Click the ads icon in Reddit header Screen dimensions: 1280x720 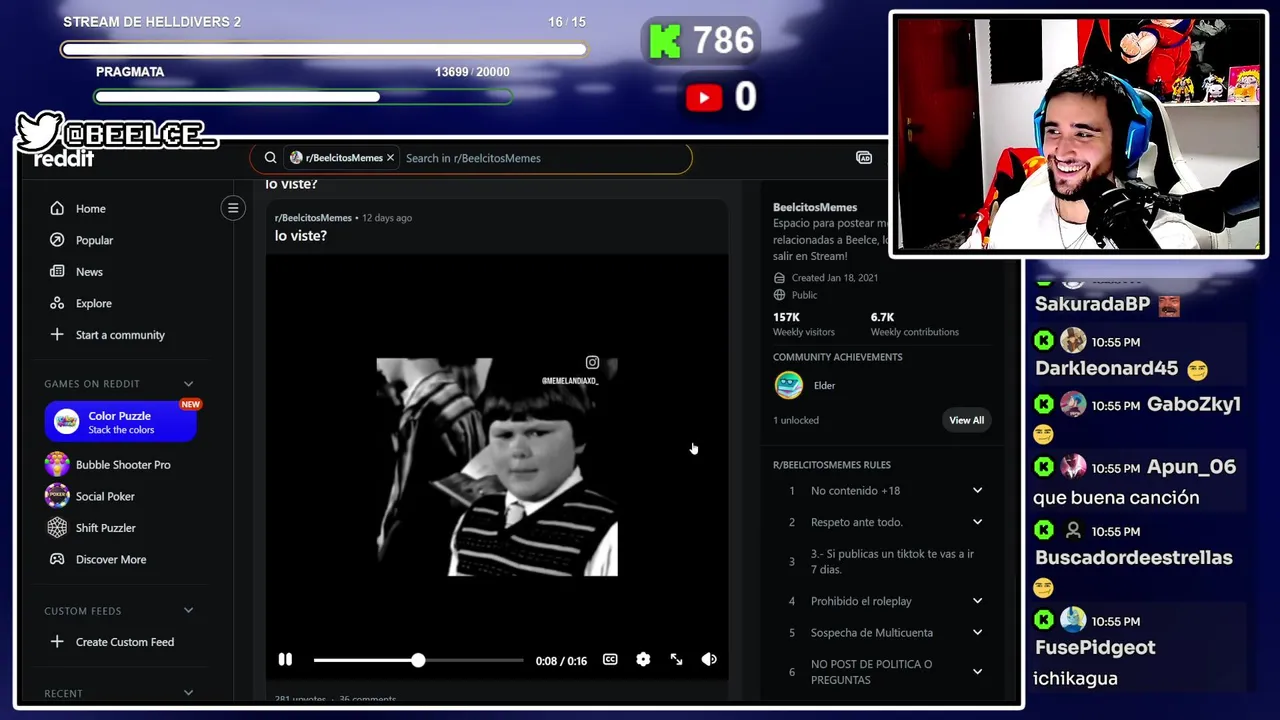click(864, 158)
